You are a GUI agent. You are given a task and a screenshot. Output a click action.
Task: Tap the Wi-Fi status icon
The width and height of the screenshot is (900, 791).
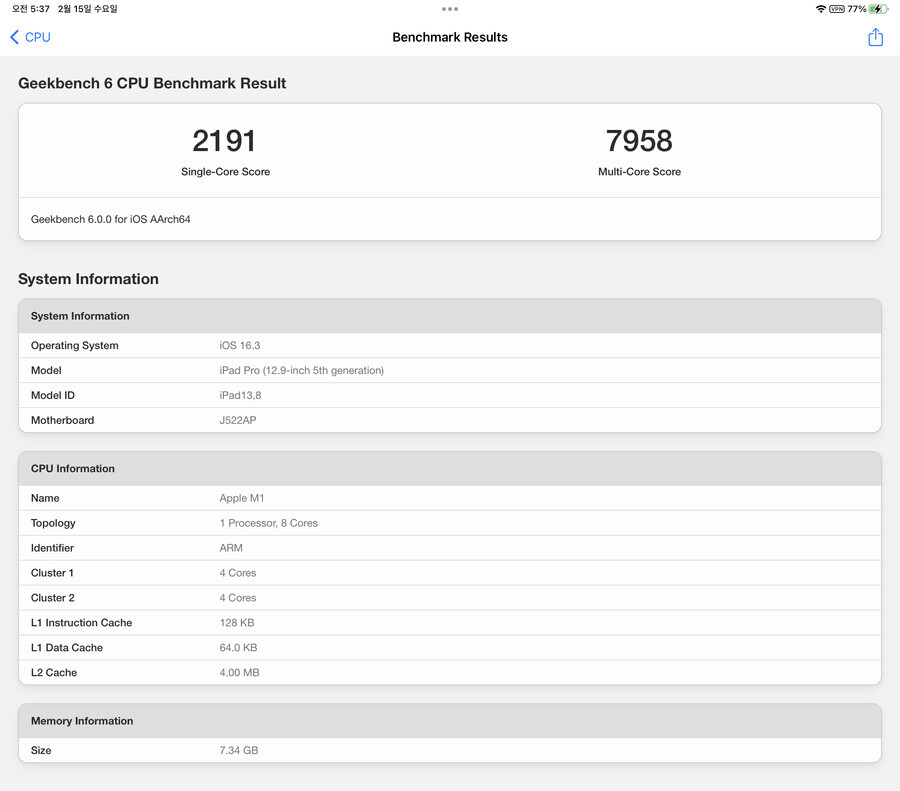pyautogui.click(x=821, y=9)
